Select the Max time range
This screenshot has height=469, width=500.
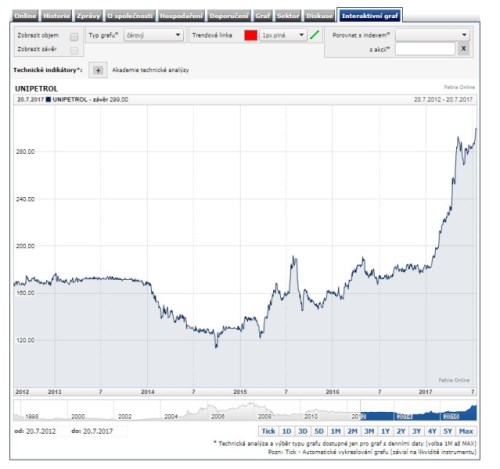pyautogui.click(x=466, y=431)
